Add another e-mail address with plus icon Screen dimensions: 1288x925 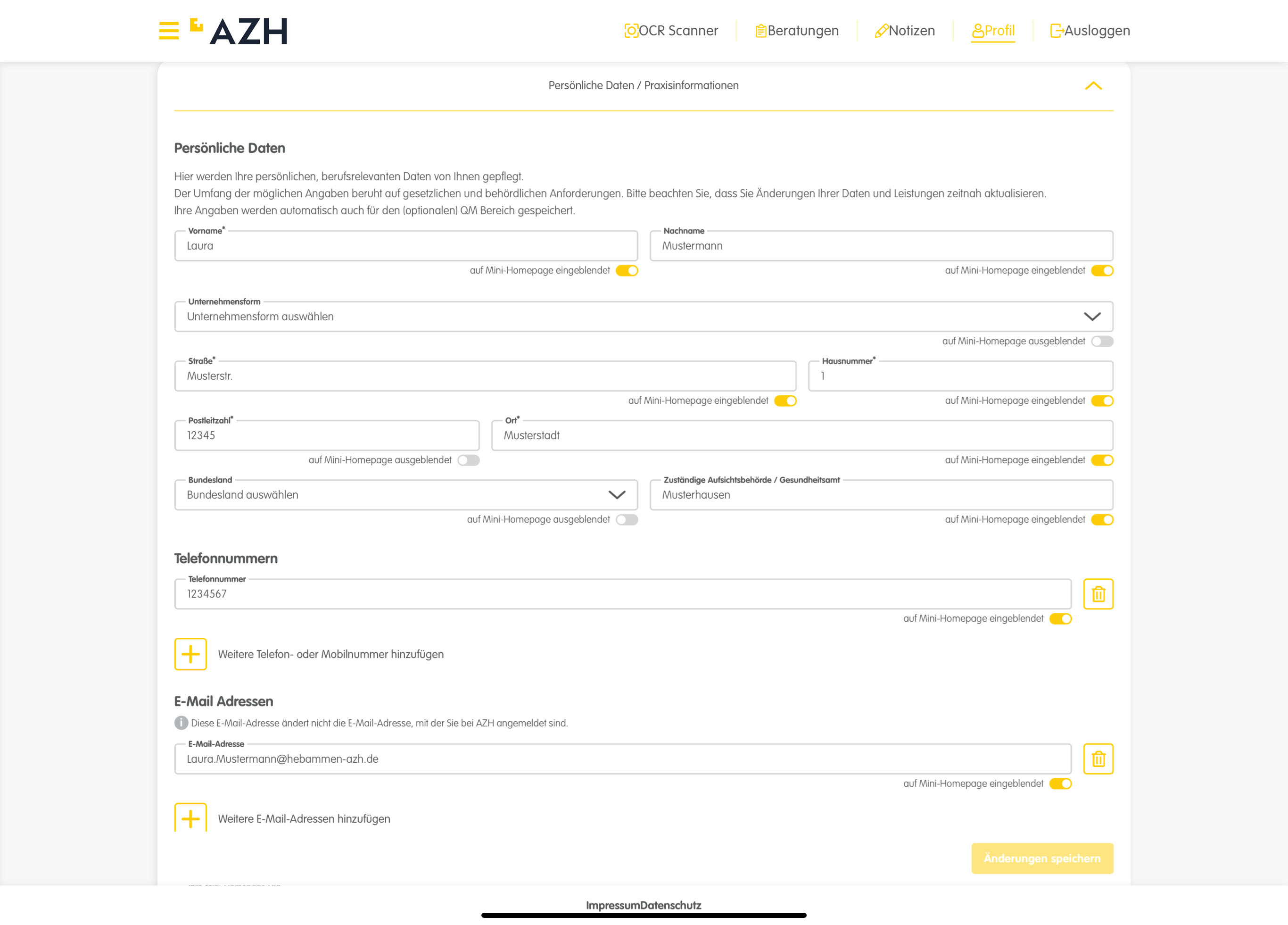point(191,818)
